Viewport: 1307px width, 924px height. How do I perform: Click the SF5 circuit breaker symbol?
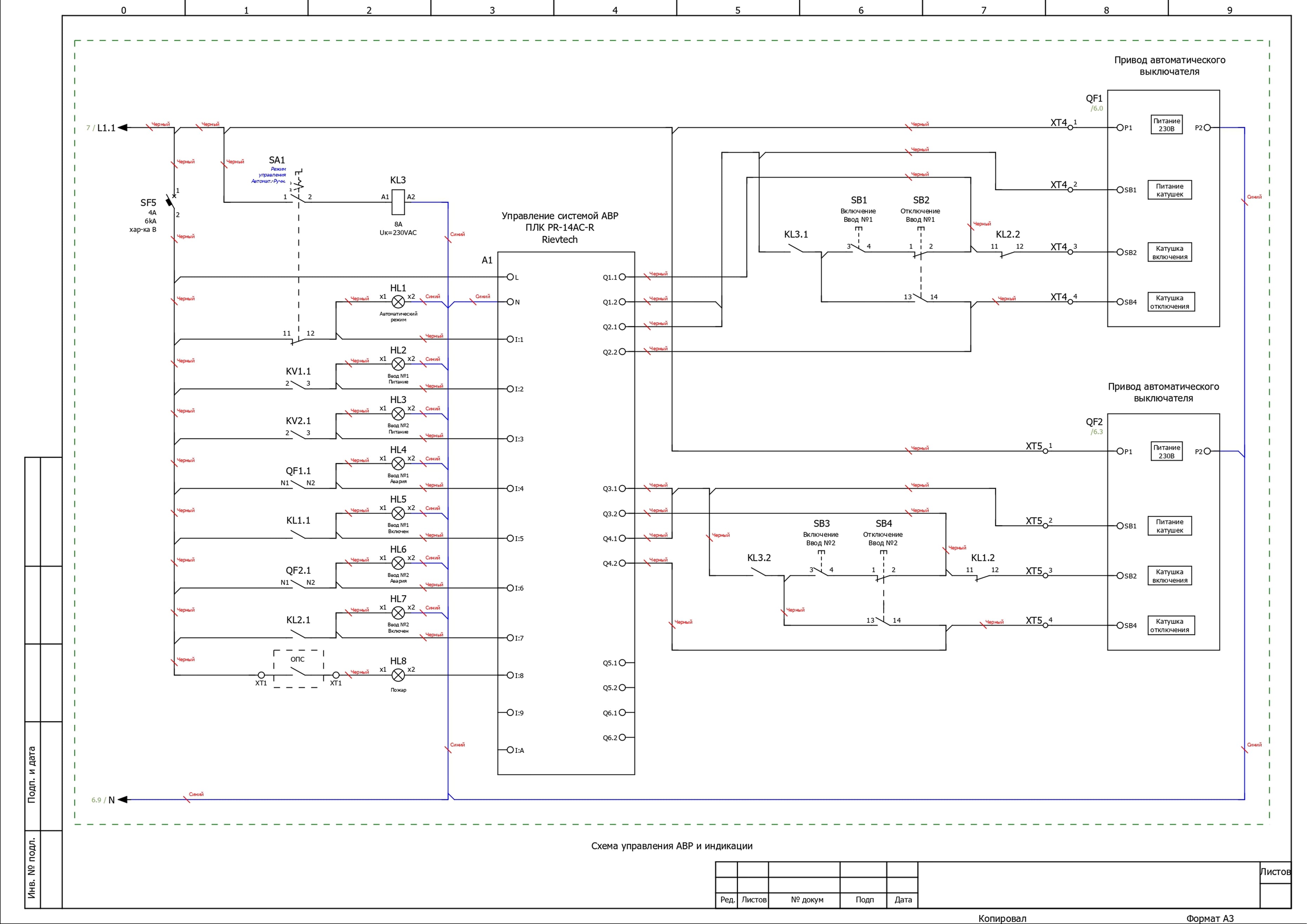(x=171, y=202)
